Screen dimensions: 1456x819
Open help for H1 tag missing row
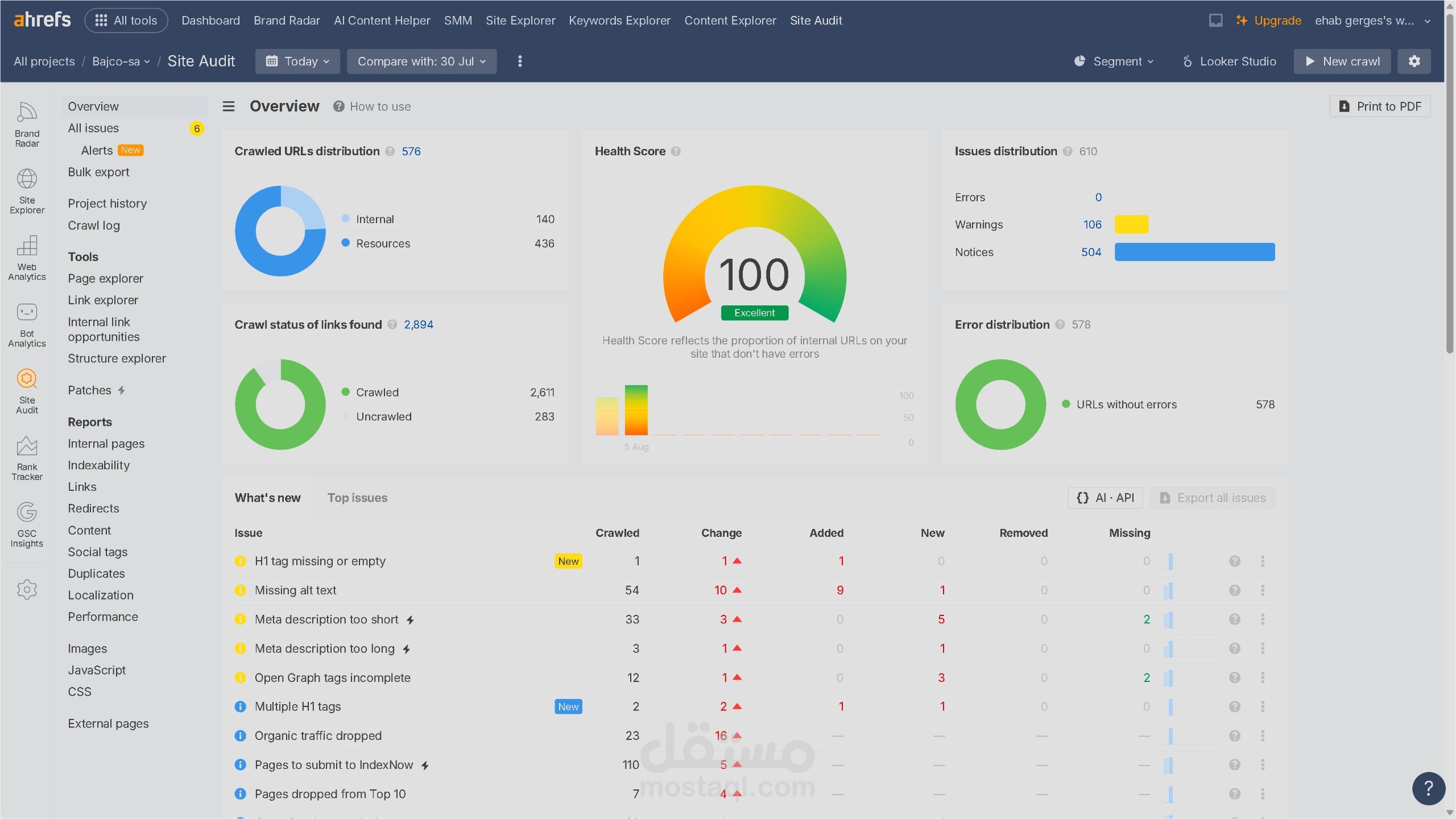coord(1234,561)
